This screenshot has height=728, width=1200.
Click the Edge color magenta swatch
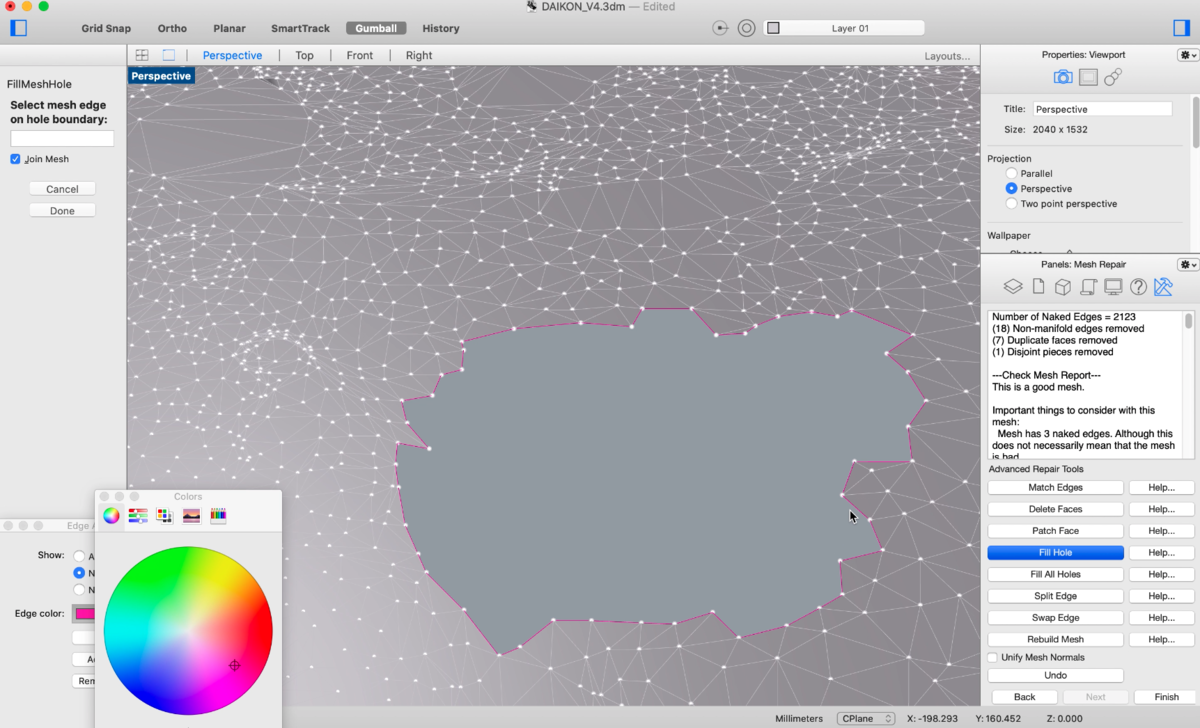point(84,613)
